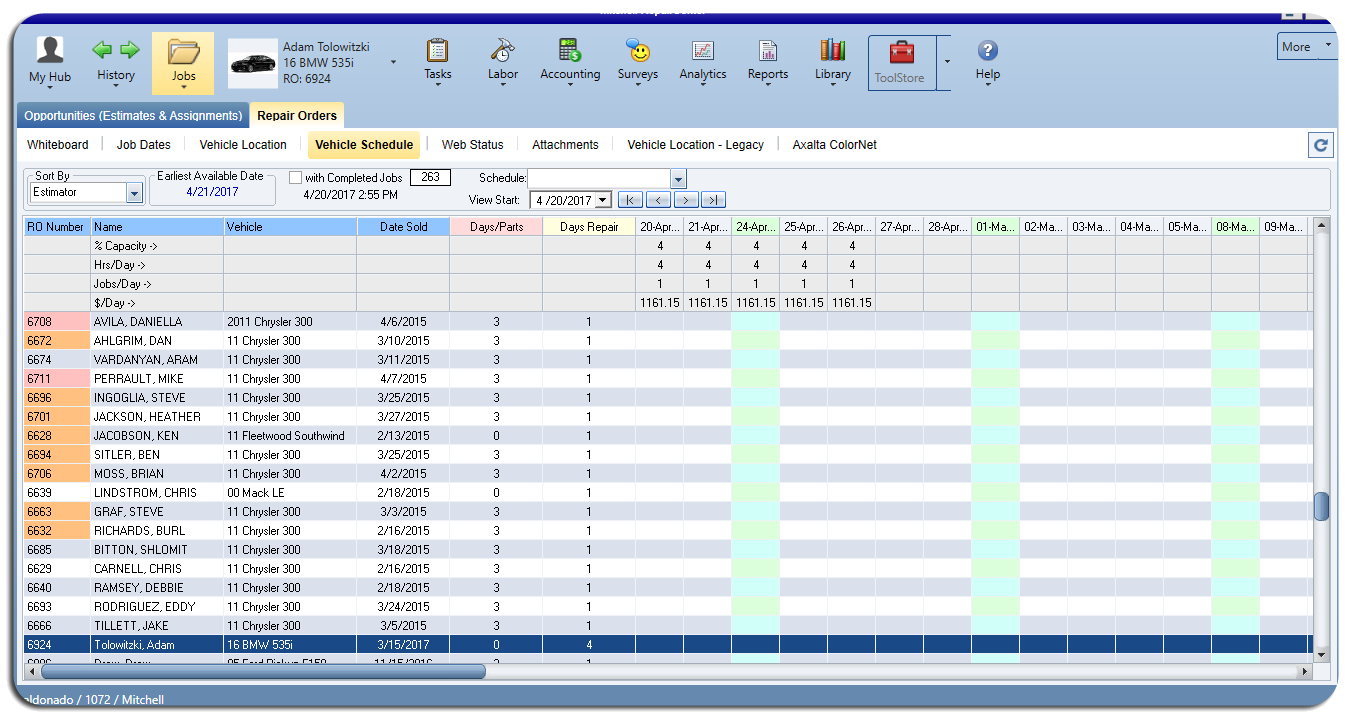1355x719 pixels.
Task: Toggle with Completed Jobs checkbox
Action: 295,178
